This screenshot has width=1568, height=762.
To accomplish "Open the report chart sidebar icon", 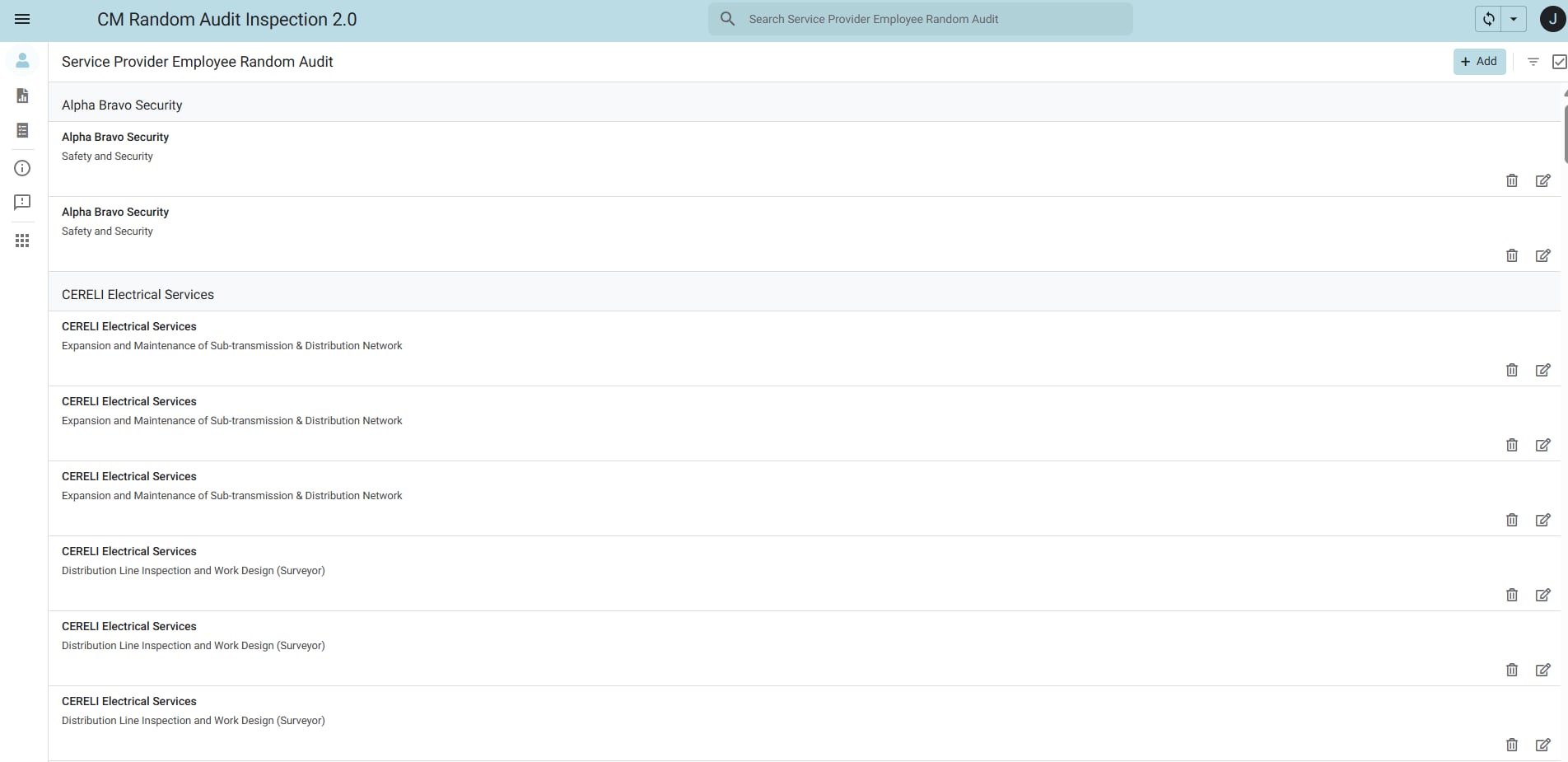I will pos(22,96).
